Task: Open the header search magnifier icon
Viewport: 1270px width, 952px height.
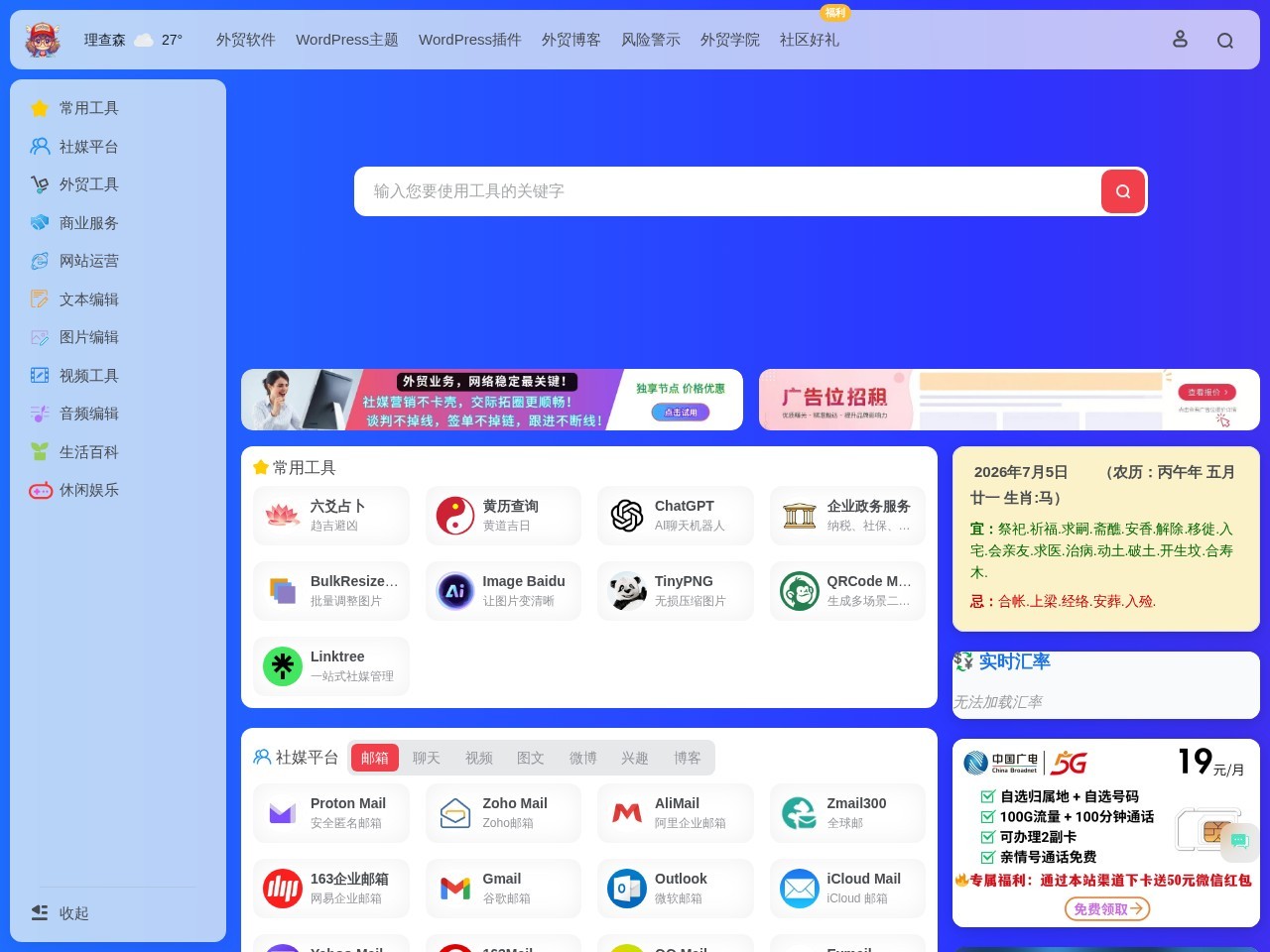Action: [x=1225, y=41]
